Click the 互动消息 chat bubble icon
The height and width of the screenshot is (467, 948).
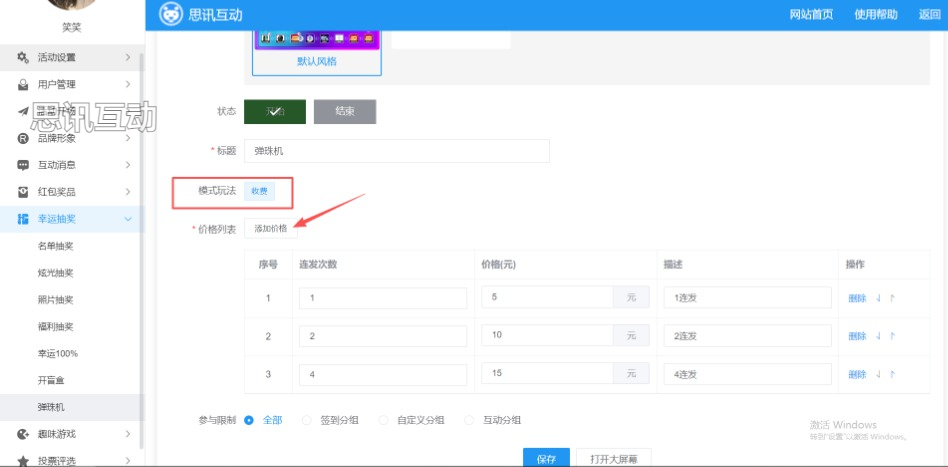click(23, 165)
